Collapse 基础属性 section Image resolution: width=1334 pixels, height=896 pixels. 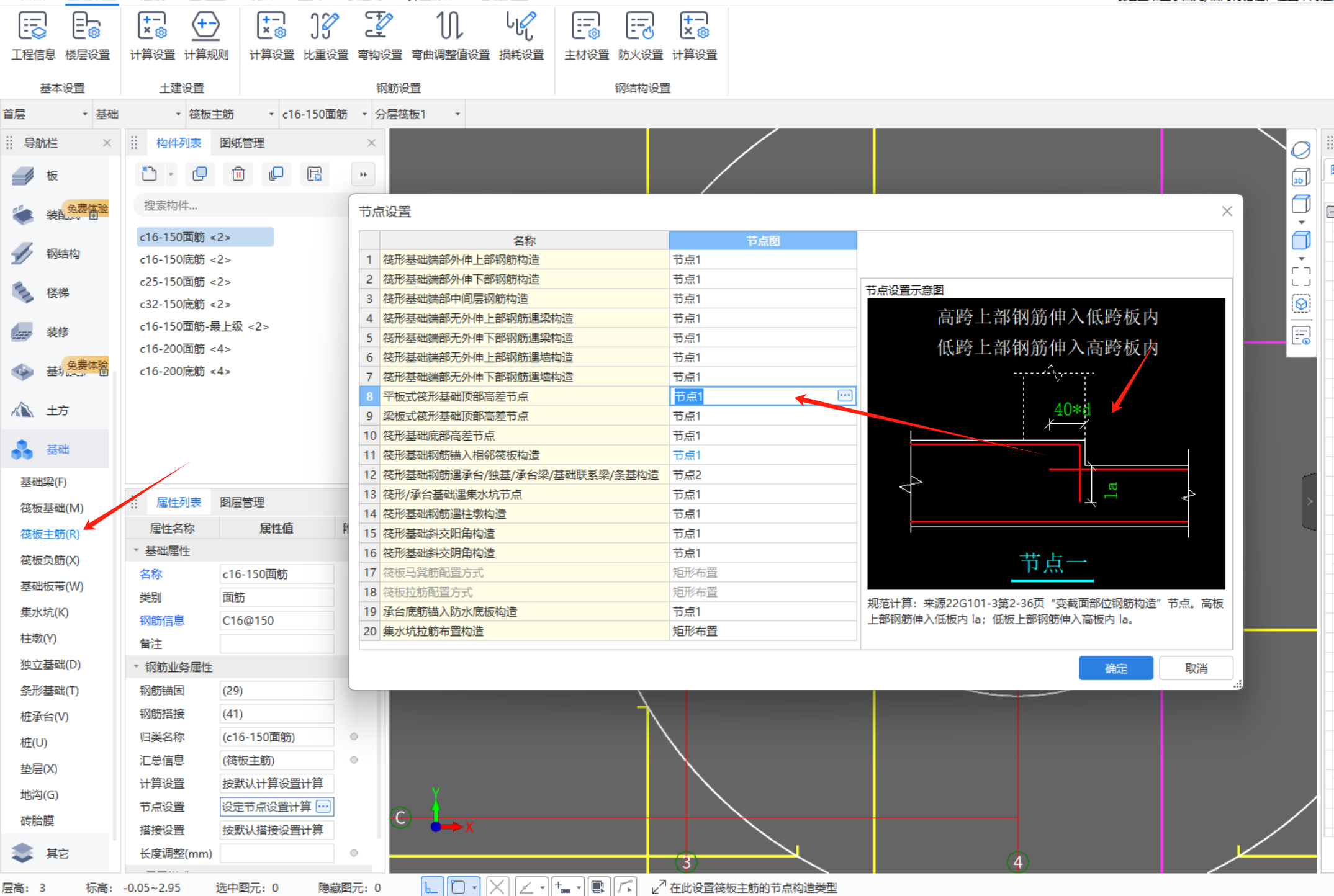point(137,550)
